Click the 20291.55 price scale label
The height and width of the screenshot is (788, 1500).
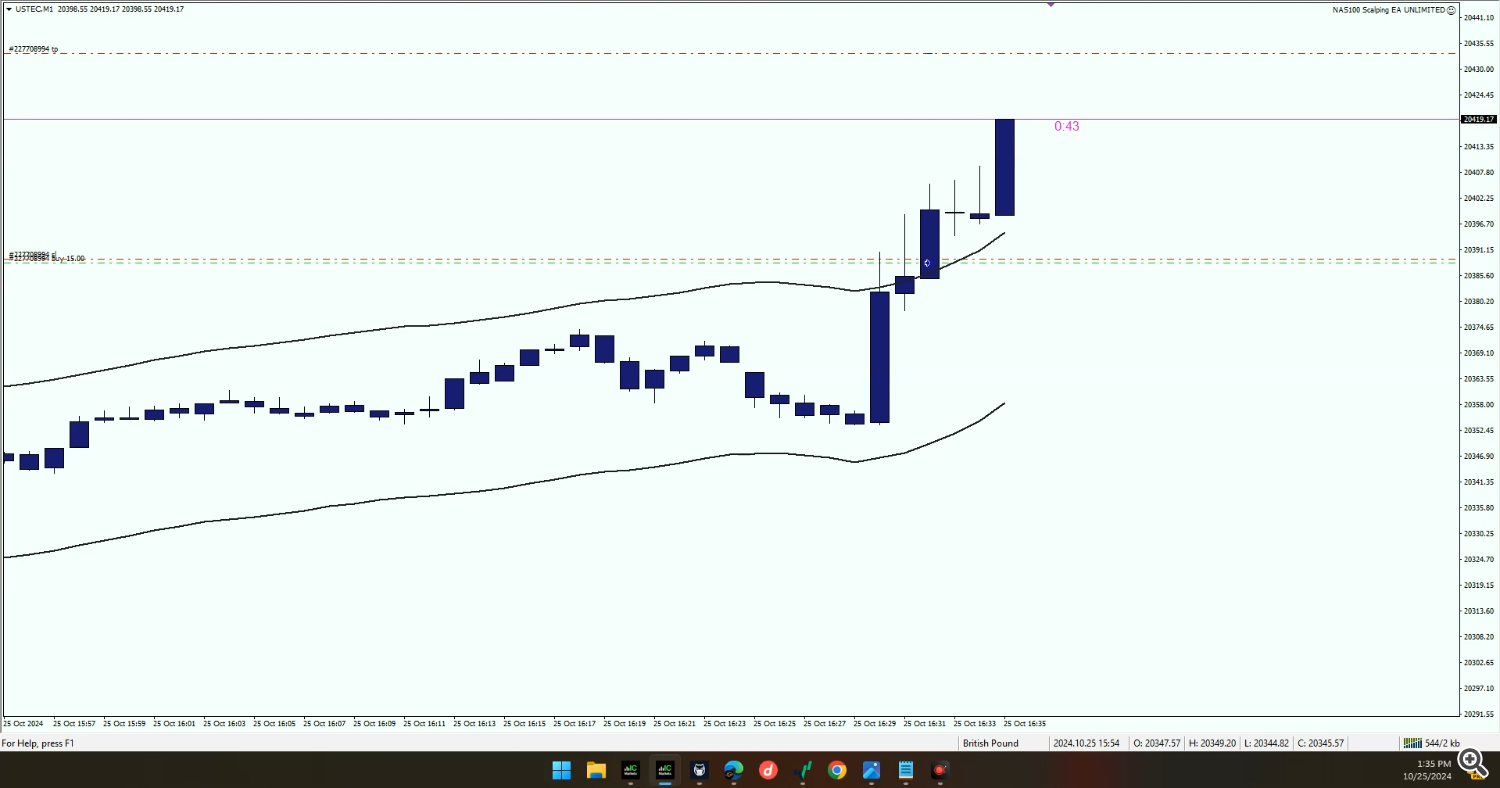1479,714
